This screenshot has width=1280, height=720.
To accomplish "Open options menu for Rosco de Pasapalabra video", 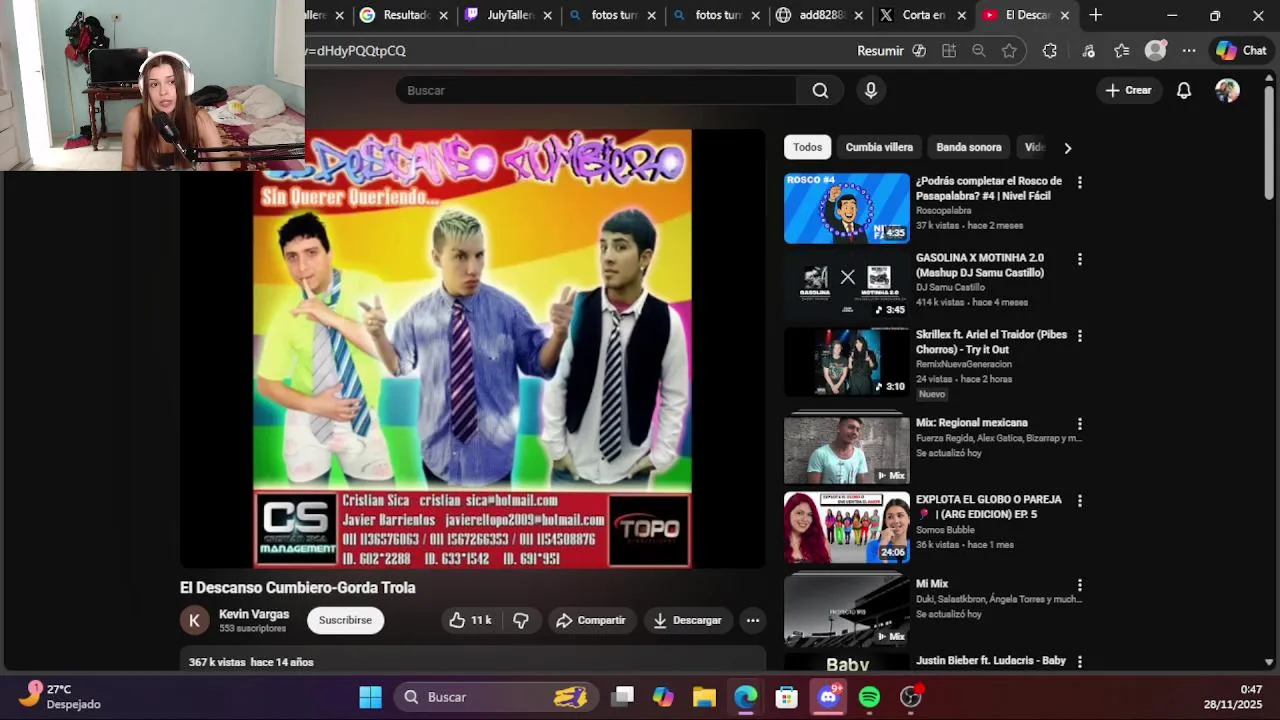I will [1079, 182].
